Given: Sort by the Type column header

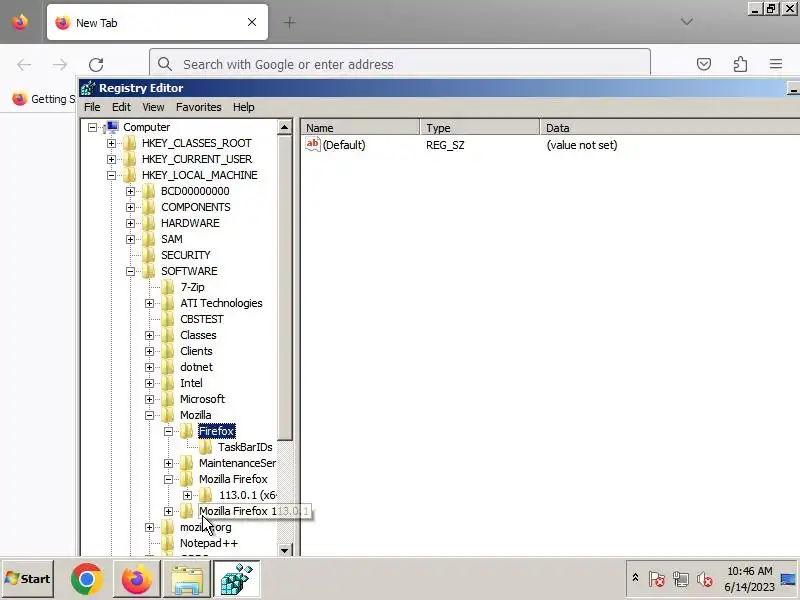Looking at the screenshot, I should click(x=480, y=128).
